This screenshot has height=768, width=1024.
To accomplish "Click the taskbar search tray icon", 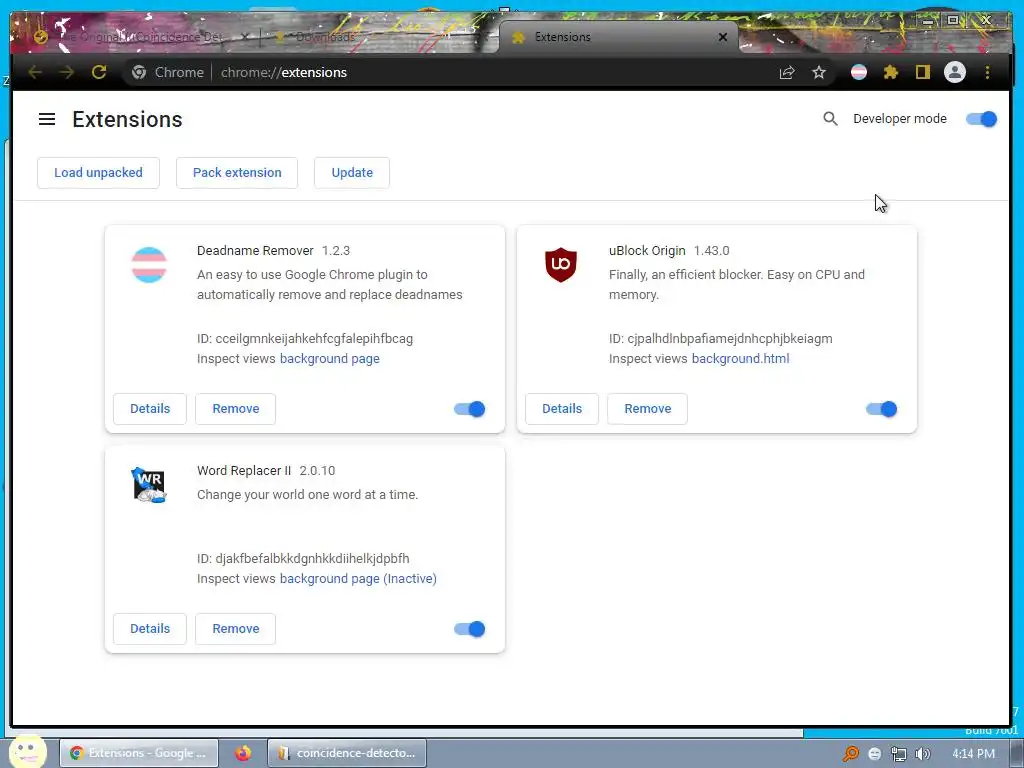I will (x=851, y=754).
